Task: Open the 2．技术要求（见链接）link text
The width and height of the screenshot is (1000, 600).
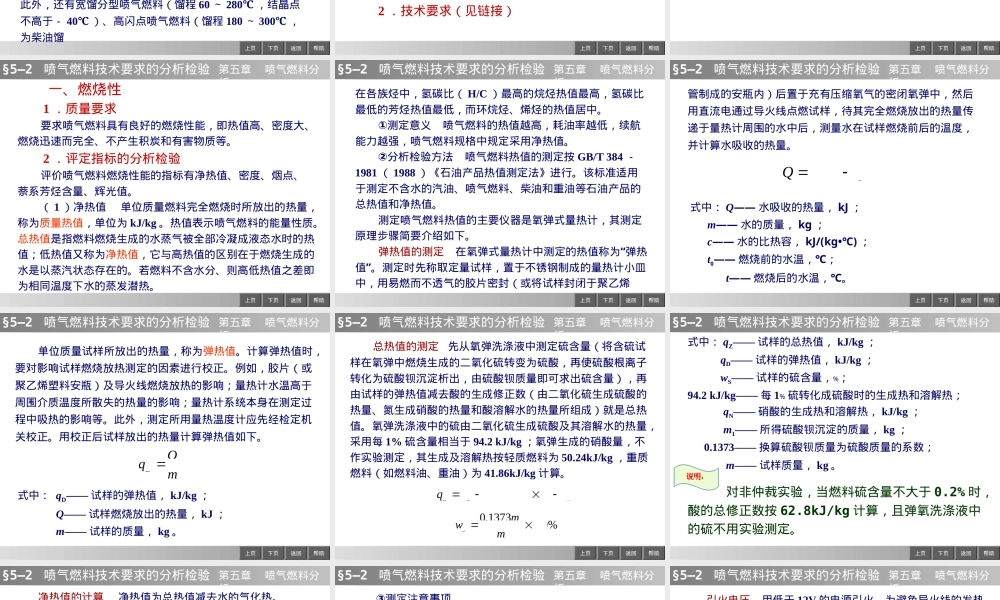Action: (445, 11)
